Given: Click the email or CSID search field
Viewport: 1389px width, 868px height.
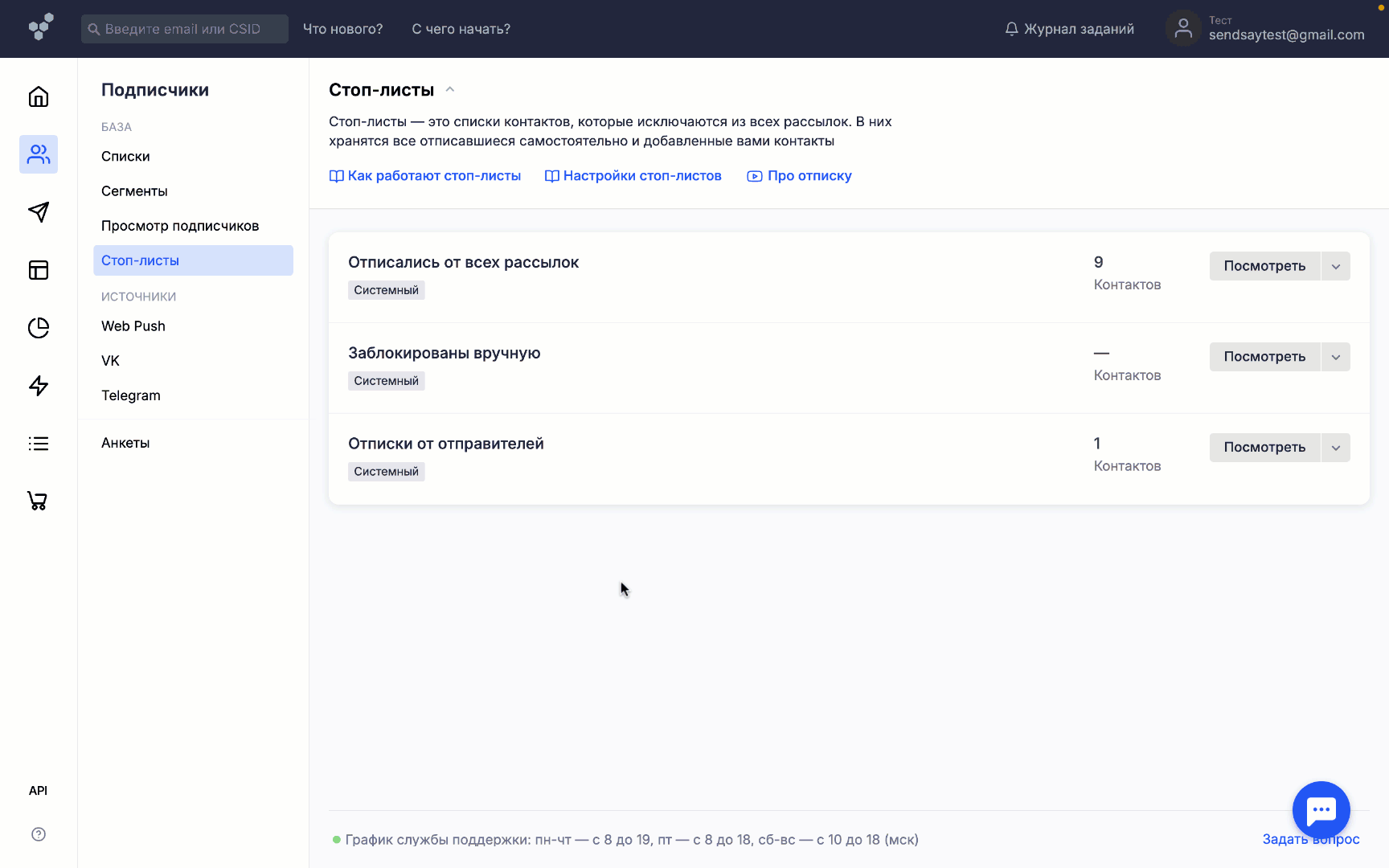Looking at the screenshot, I should [x=185, y=29].
